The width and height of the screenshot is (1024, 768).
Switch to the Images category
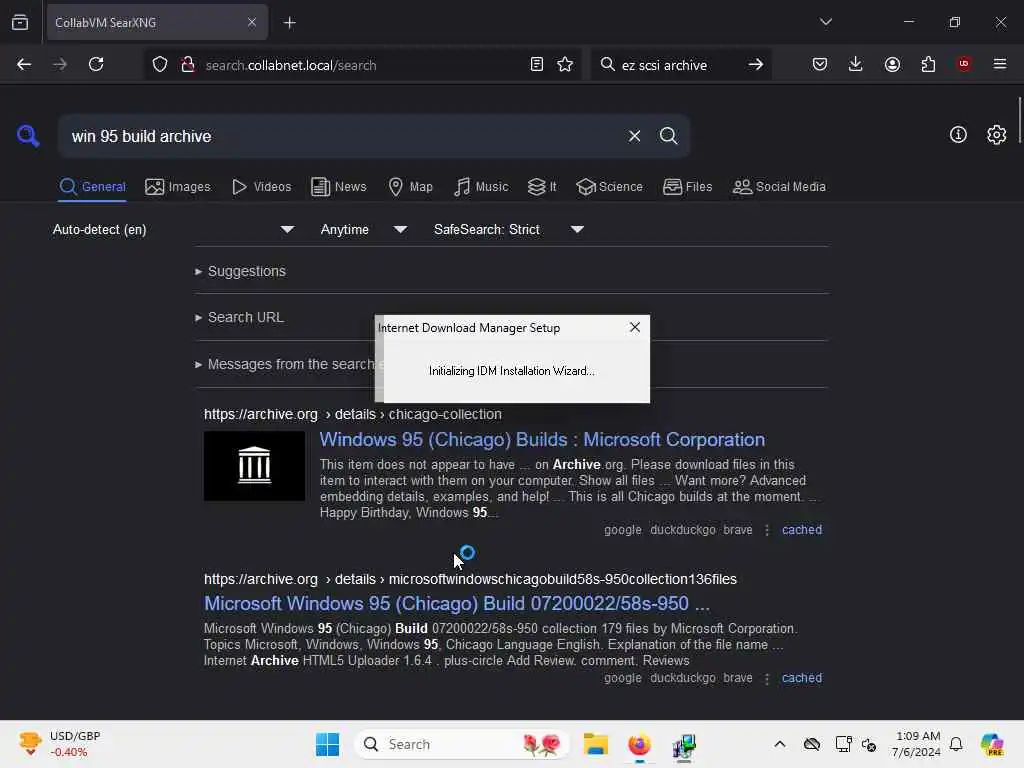tap(178, 187)
